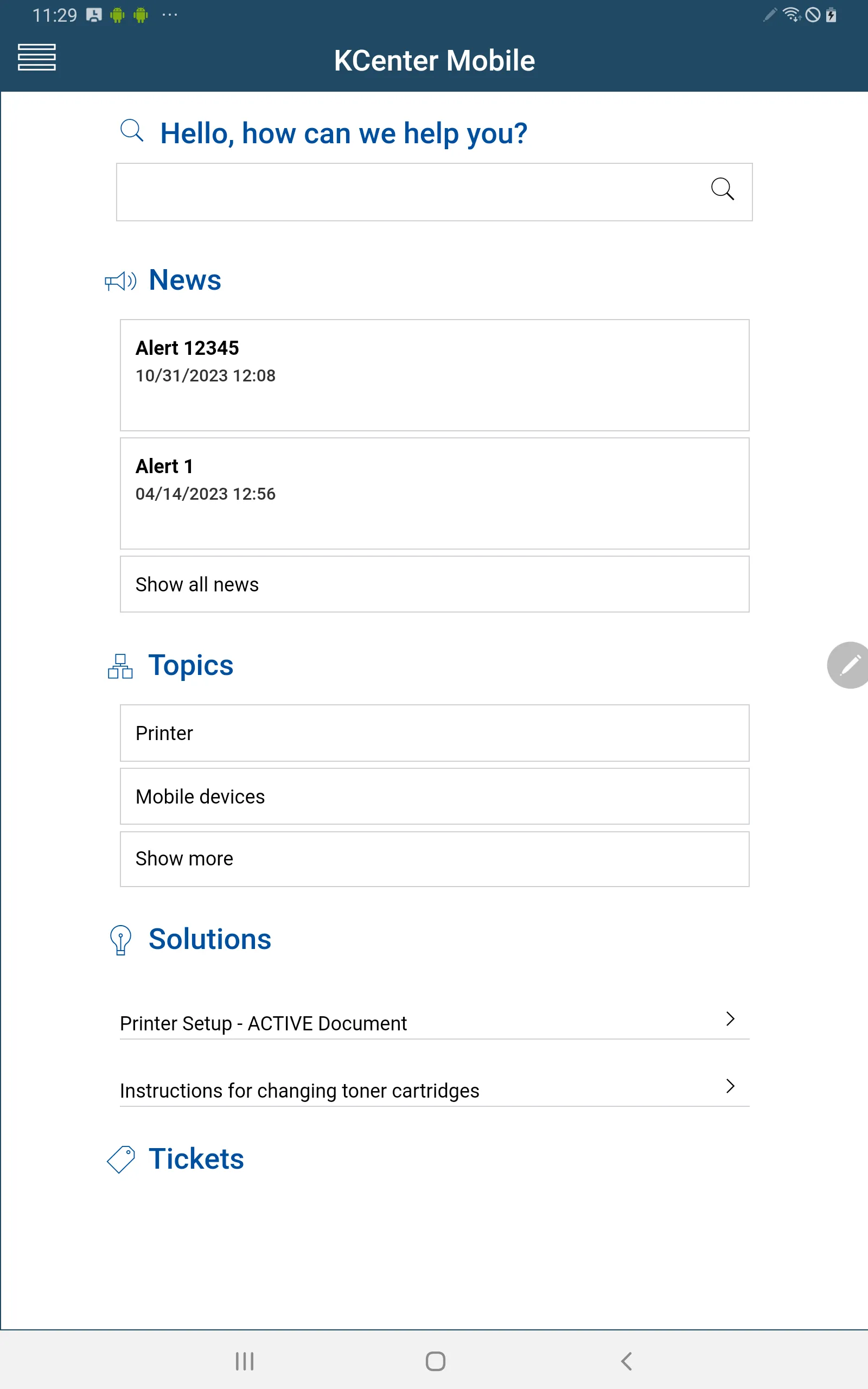Image resolution: width=868 pixels, height=1389 pixels.
Task: Open the Alert 12345 news card
Action: 435,375
